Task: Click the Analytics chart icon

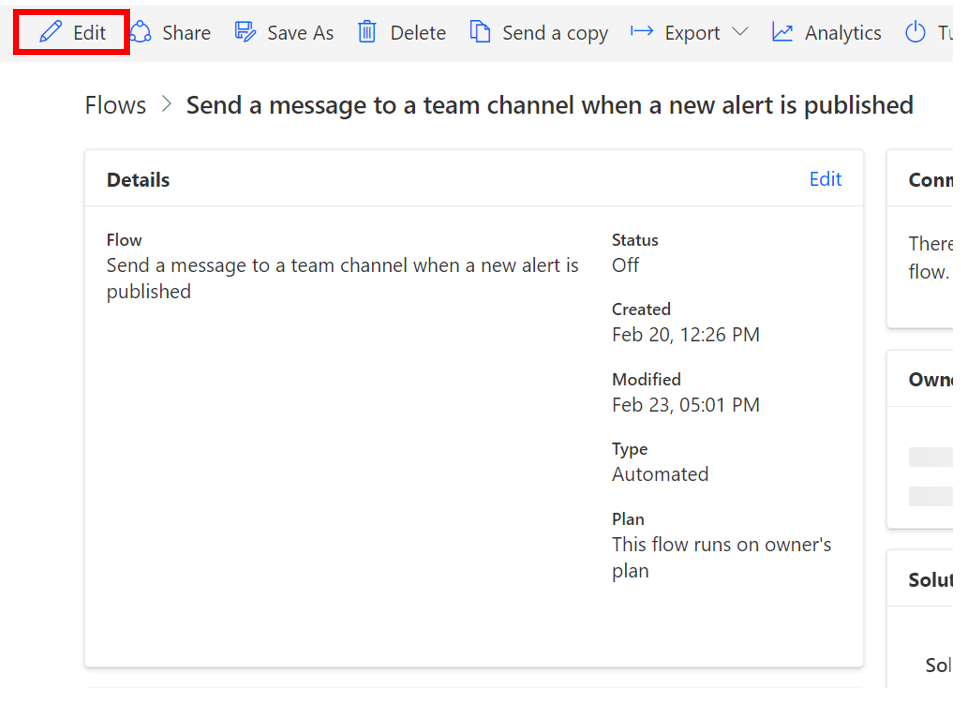Action: click(x=782, y=32)
